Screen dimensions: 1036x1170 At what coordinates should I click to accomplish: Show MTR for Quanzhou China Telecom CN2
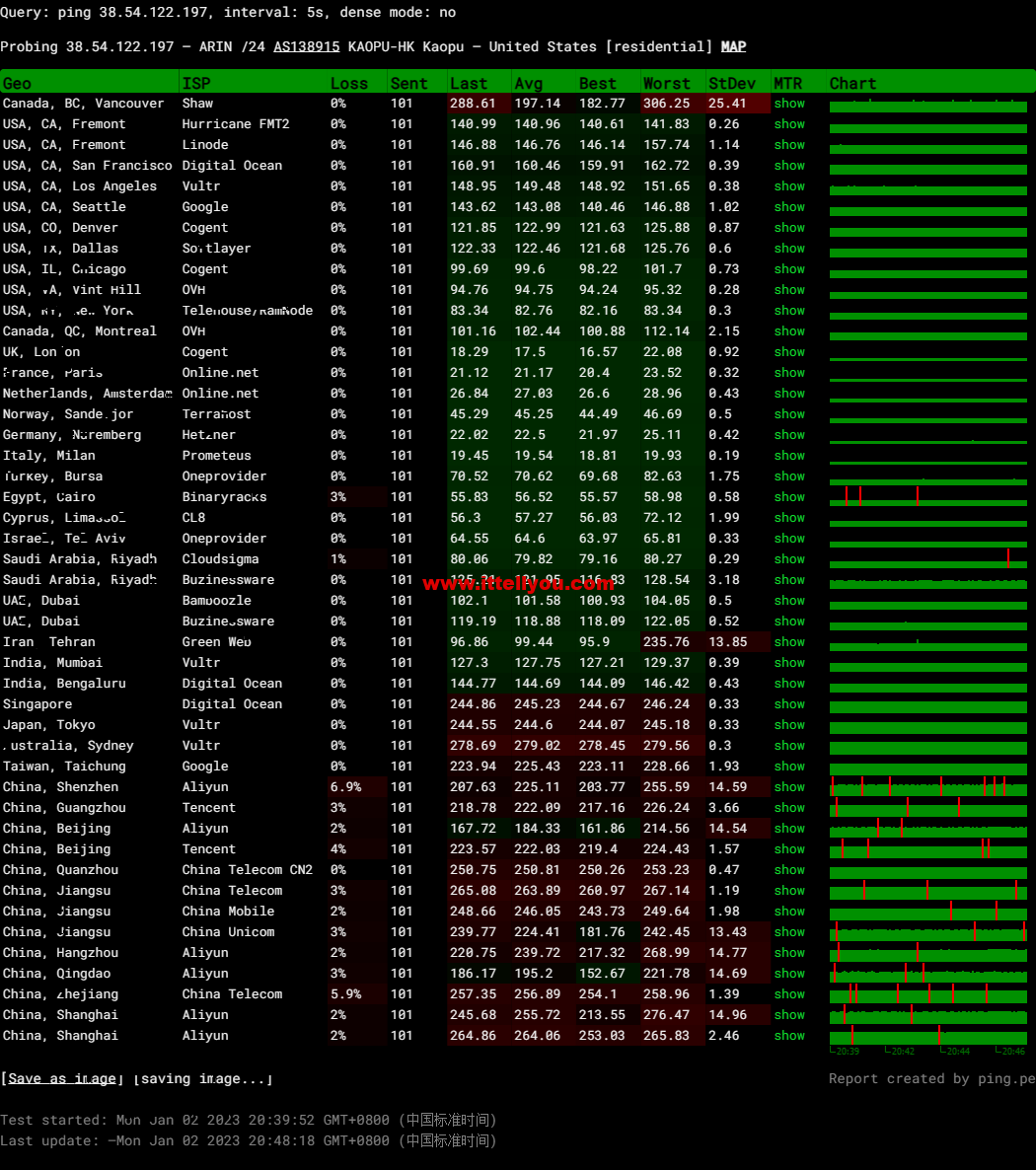click(789, 870)
